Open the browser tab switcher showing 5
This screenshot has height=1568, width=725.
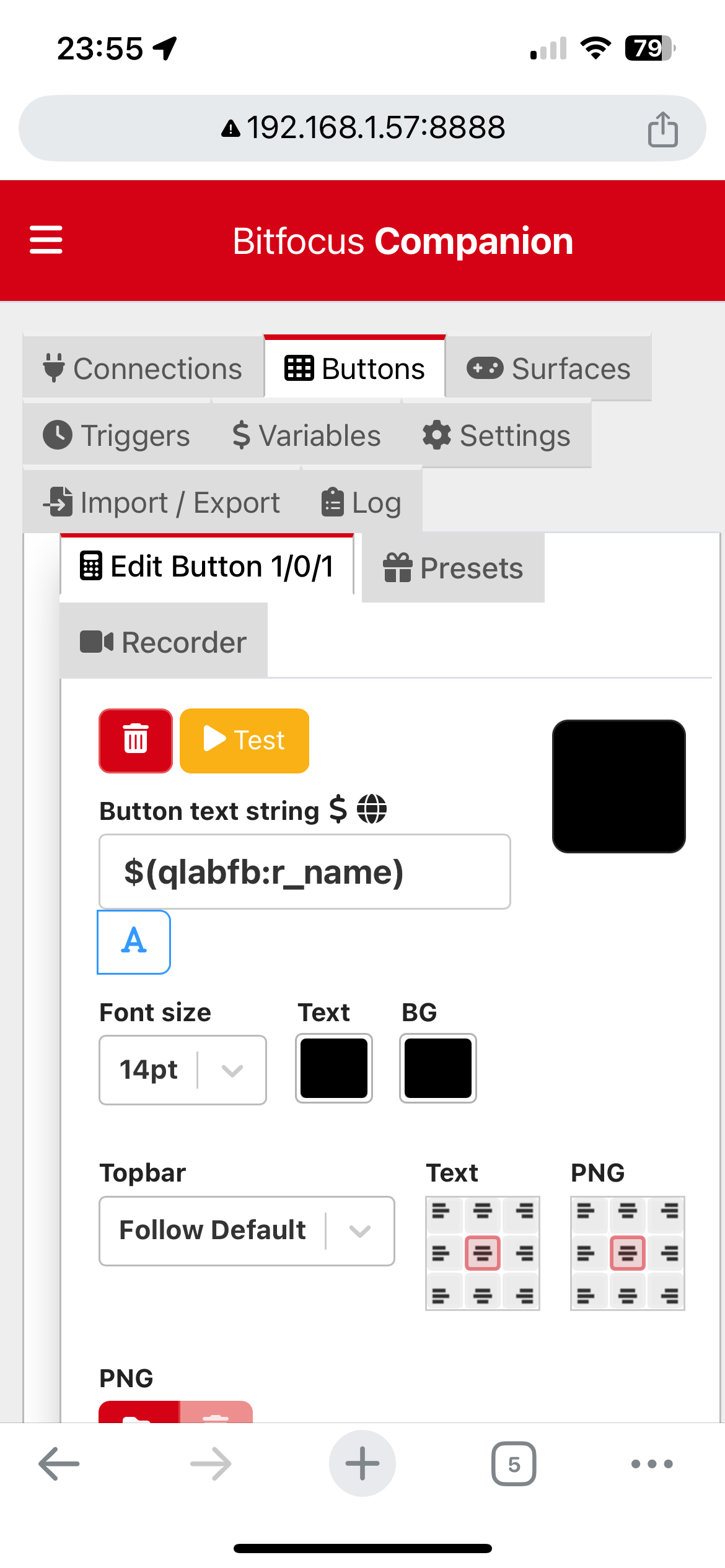[x=514, y=1464]
